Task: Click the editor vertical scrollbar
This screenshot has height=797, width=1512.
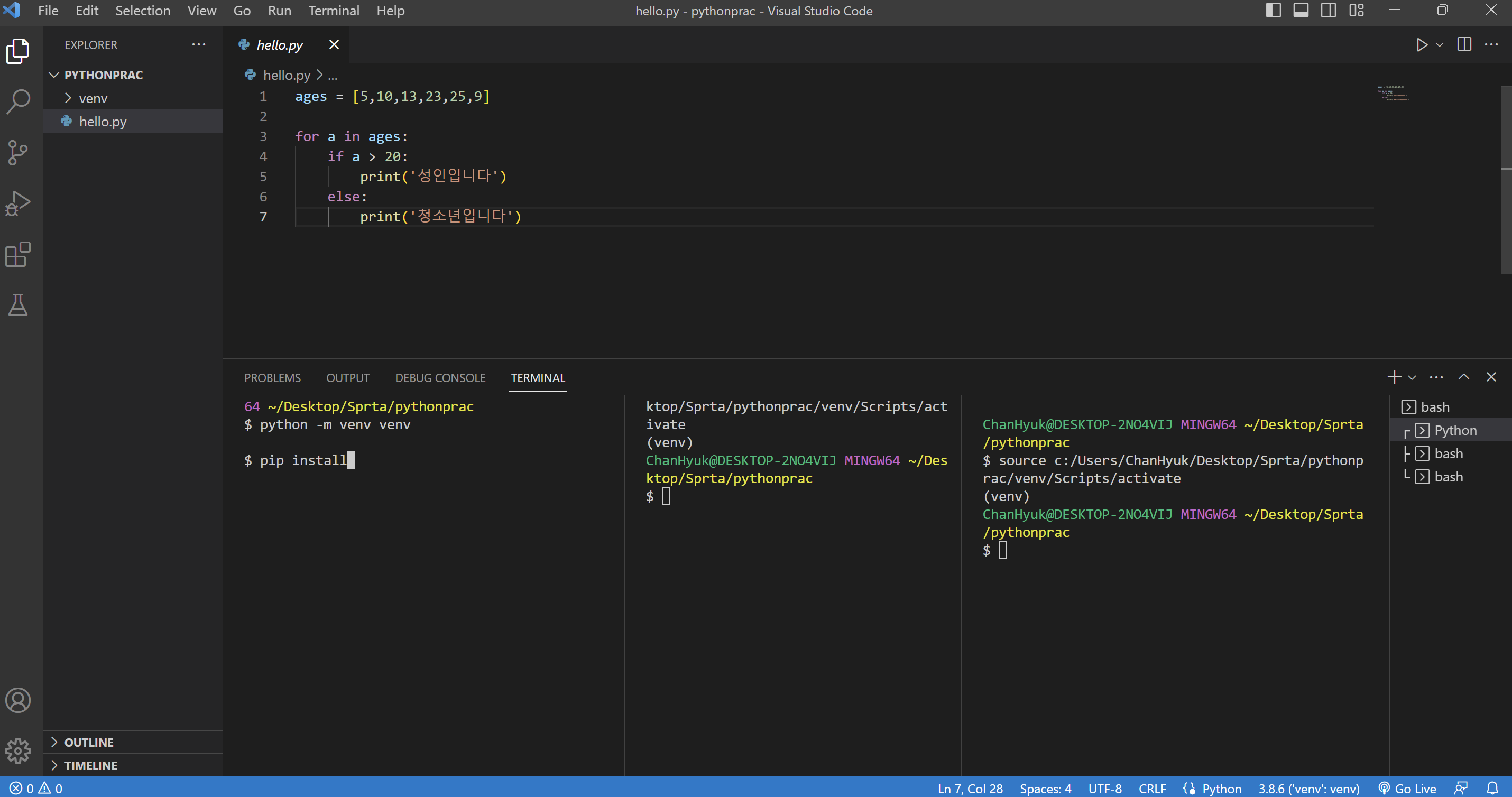Action: pos(1506,180)
